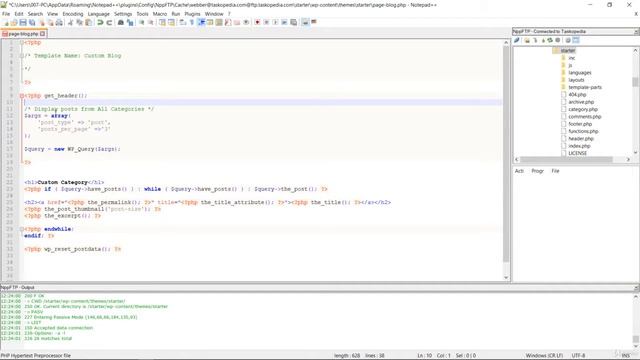Click the Copy toolbar icon

[x=79, y=22]
